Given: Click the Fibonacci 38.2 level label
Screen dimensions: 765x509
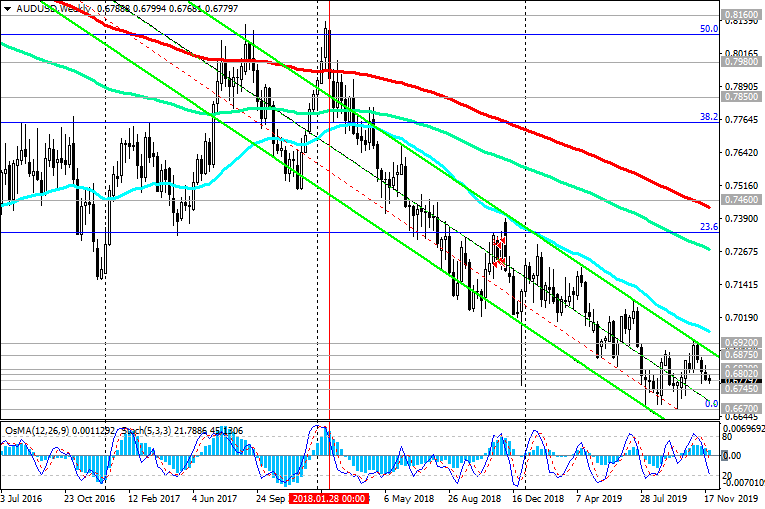Looking at the screenshot, I should point(708,117).
